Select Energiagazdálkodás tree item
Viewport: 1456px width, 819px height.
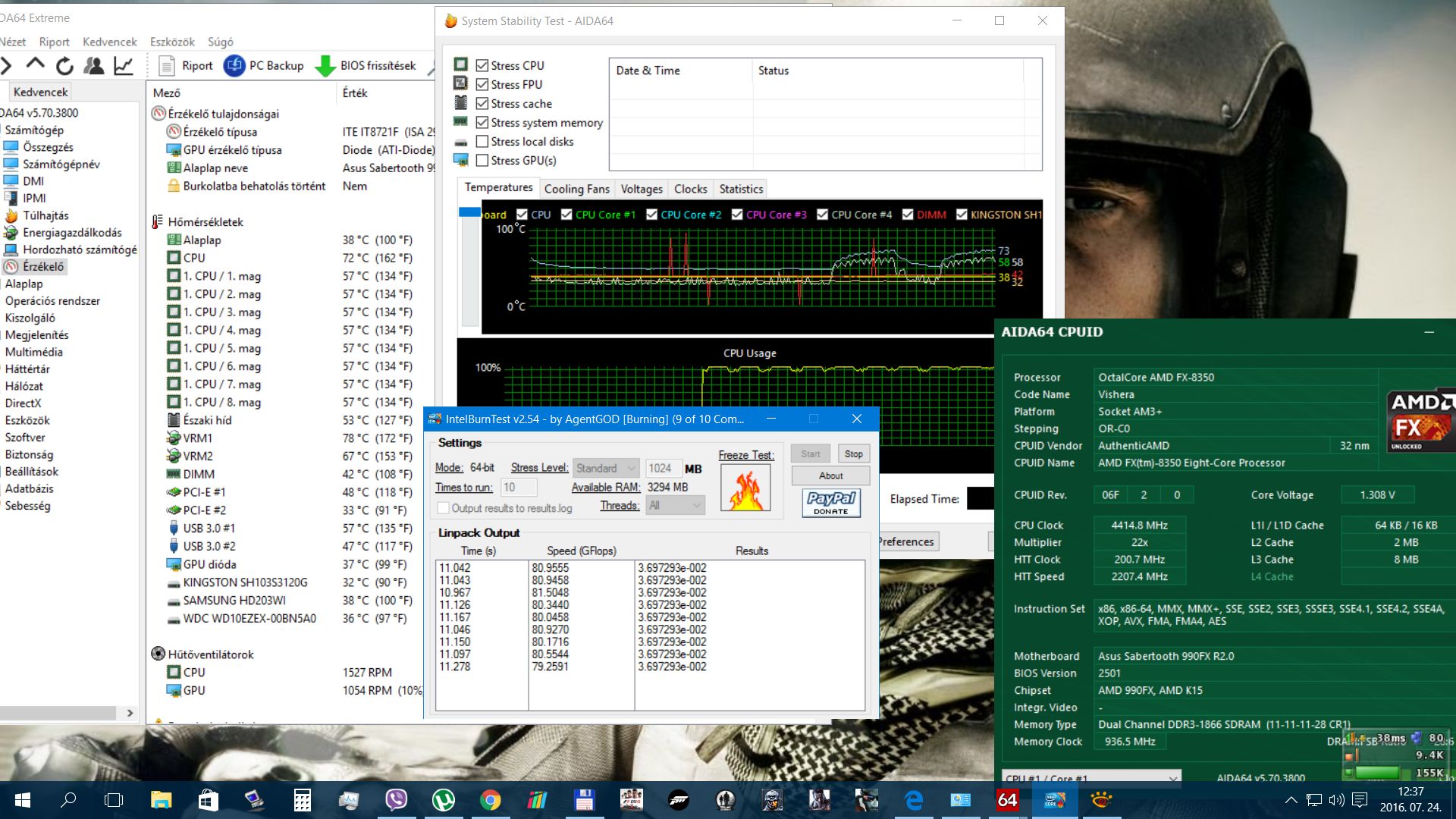click(x=72, y=232)
